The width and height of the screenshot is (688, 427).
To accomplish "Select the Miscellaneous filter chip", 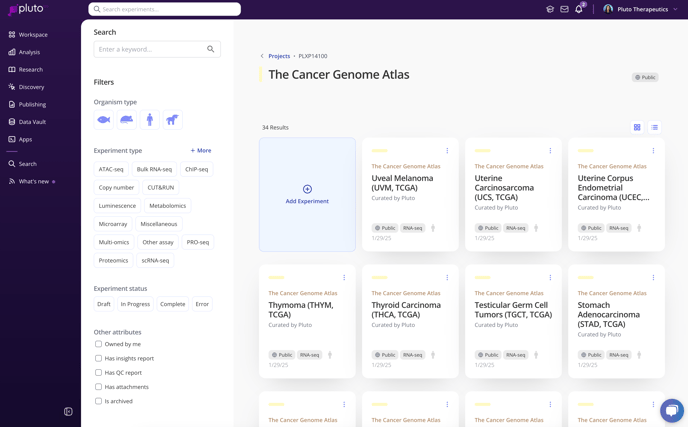I will click(158, 224).
